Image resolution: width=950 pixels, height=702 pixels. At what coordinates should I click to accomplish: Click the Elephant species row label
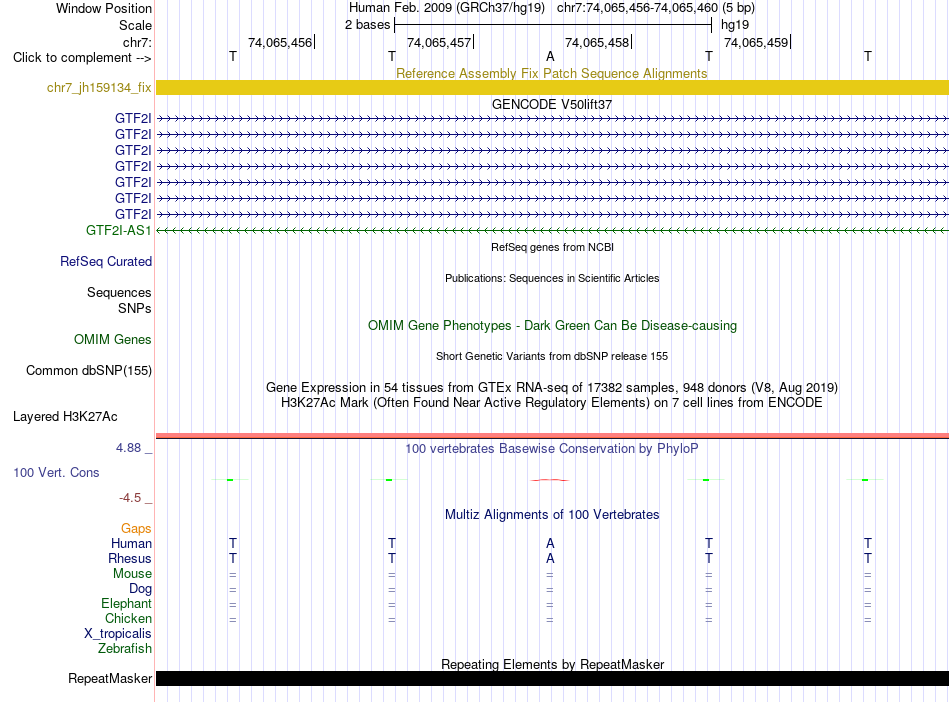126,603
